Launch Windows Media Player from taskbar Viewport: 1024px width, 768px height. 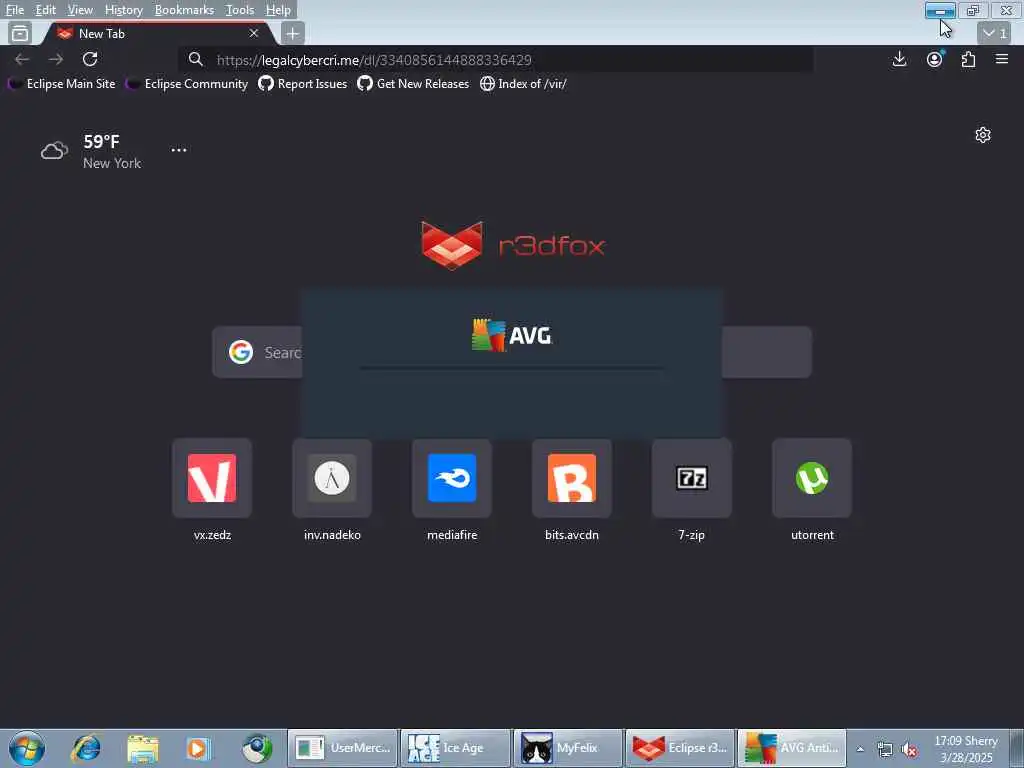[199, 748]
